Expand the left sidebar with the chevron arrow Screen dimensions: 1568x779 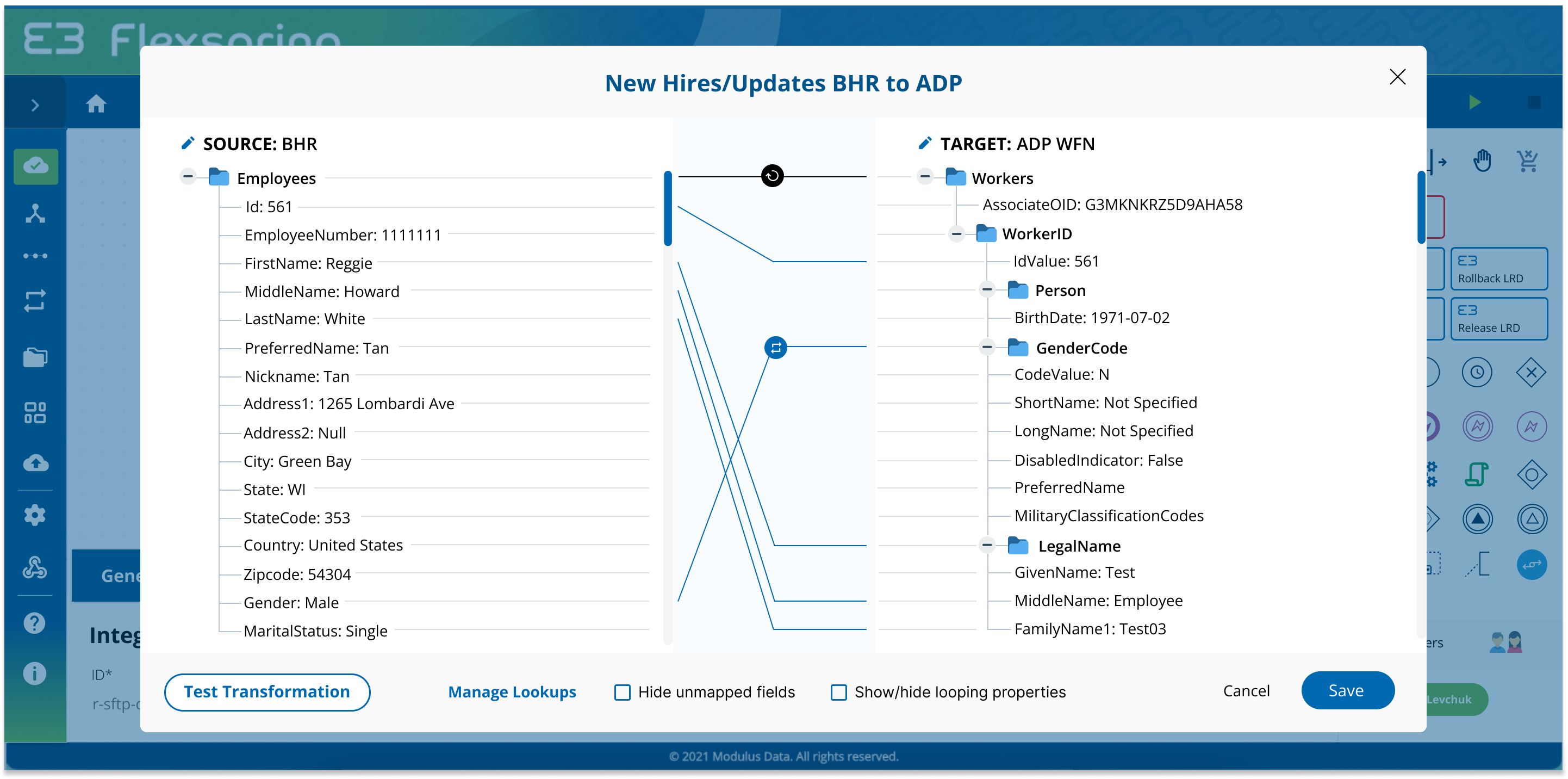(35, 106)
